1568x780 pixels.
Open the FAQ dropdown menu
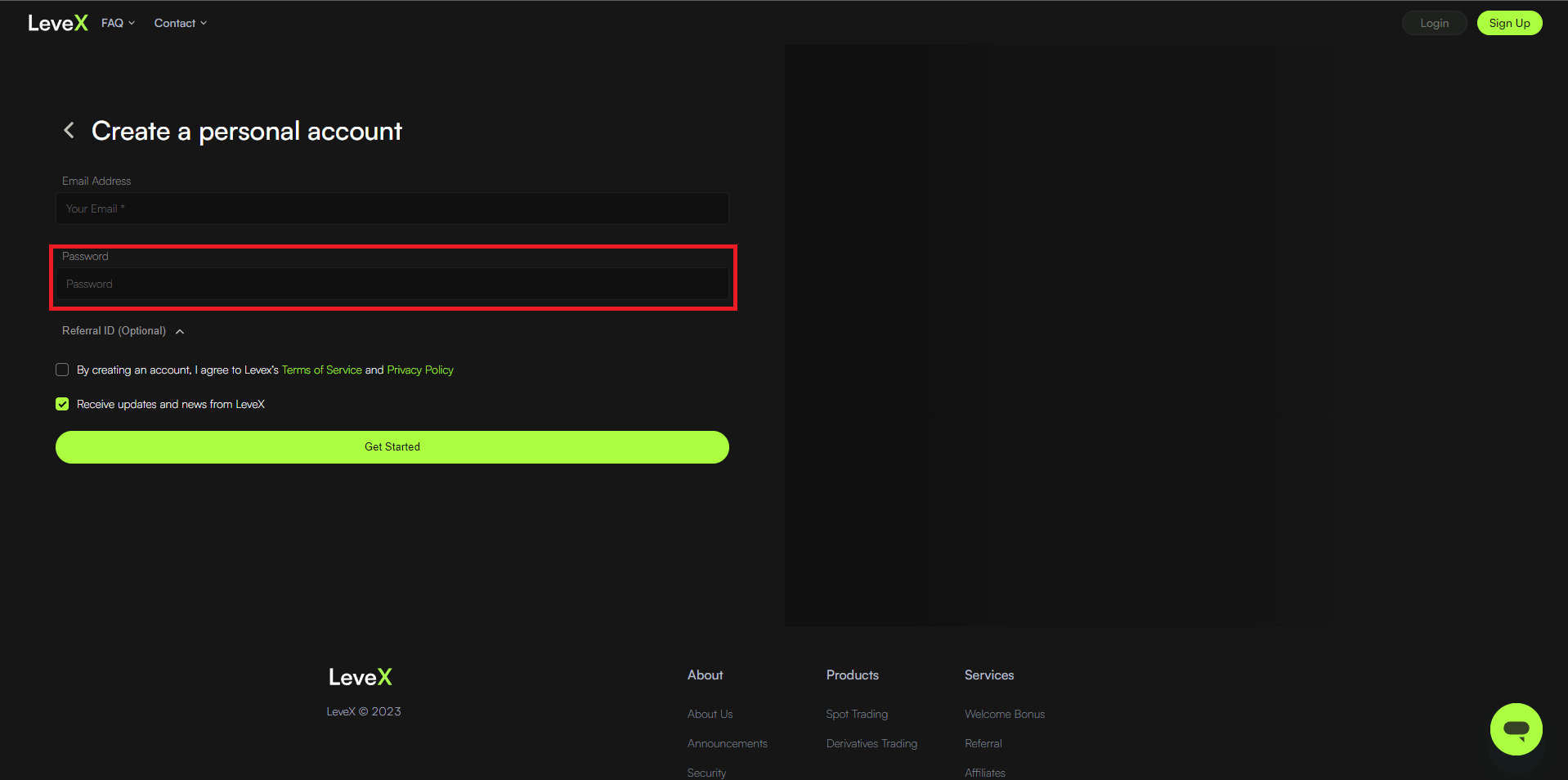118,23
